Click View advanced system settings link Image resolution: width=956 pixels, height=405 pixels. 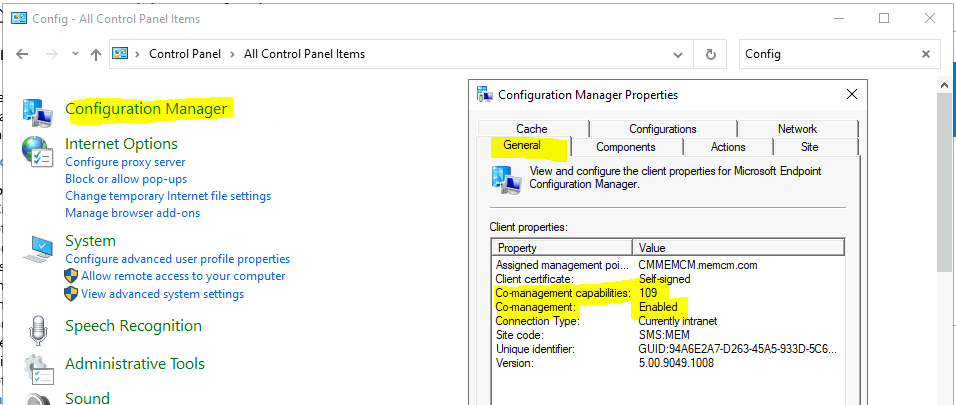pos(162,294)
